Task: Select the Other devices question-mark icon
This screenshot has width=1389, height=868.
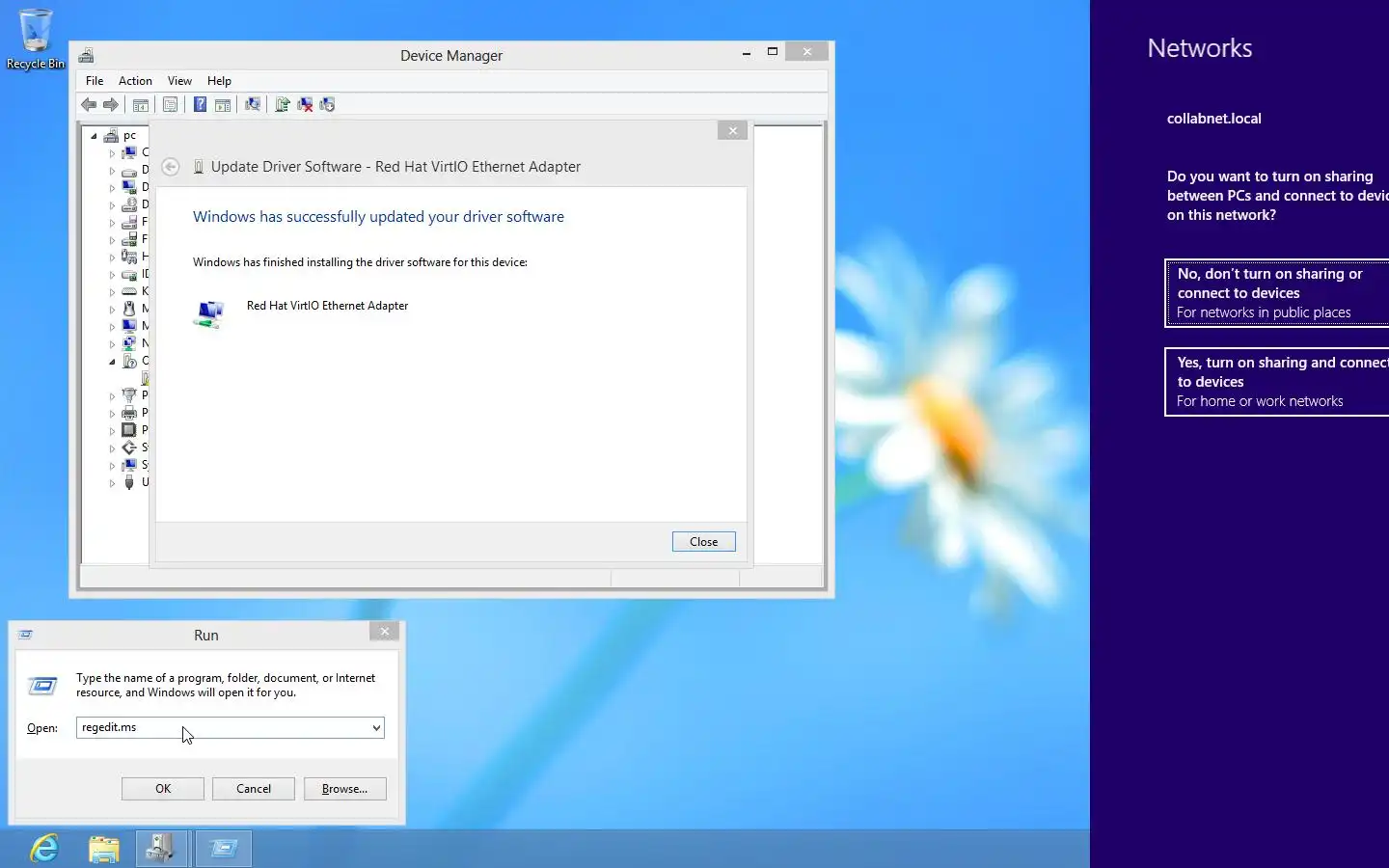Action: click(x=129, y=361)
